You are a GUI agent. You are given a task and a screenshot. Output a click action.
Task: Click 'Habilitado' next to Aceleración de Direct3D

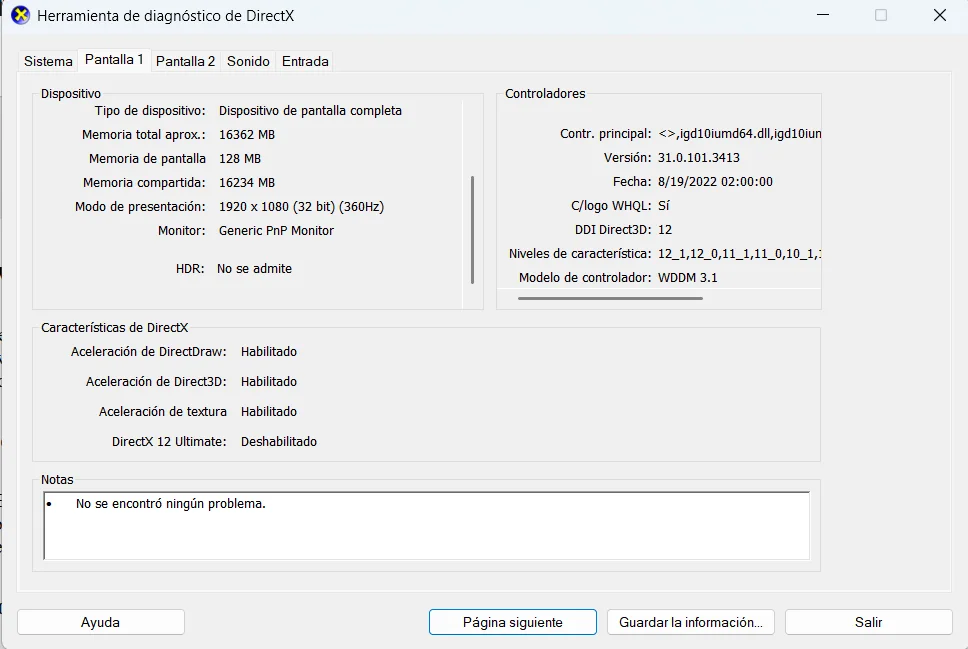tap(269, 382)
